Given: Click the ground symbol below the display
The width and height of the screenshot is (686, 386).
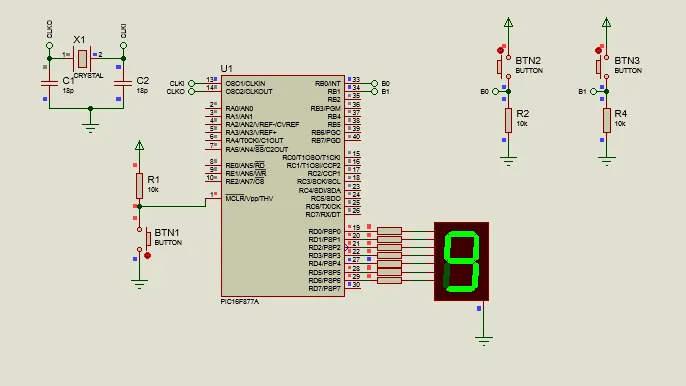Looking at the screenshot, I should pyautogui.click(x=483, y=340).
